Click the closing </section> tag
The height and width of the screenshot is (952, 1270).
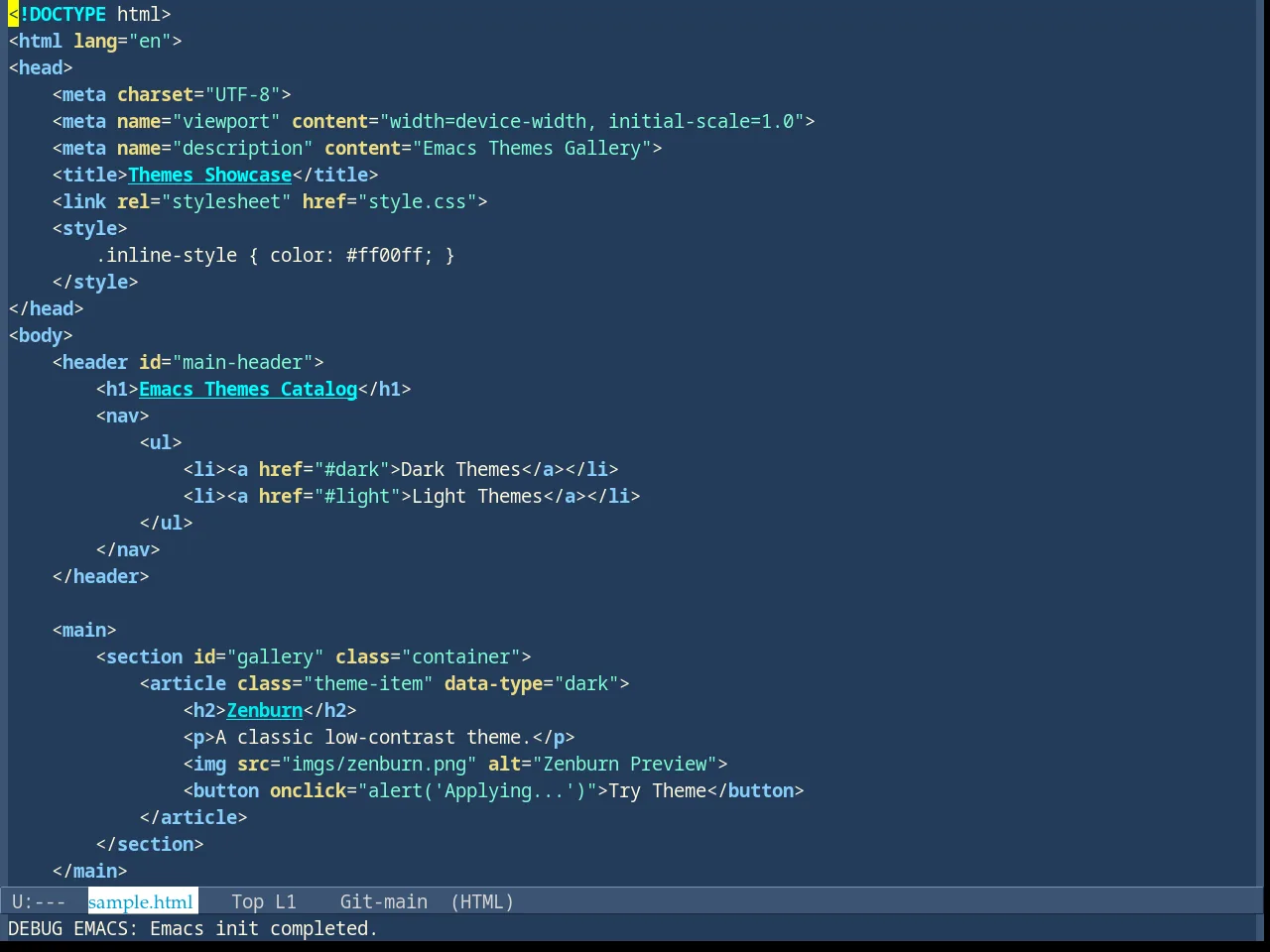point(150,844)
